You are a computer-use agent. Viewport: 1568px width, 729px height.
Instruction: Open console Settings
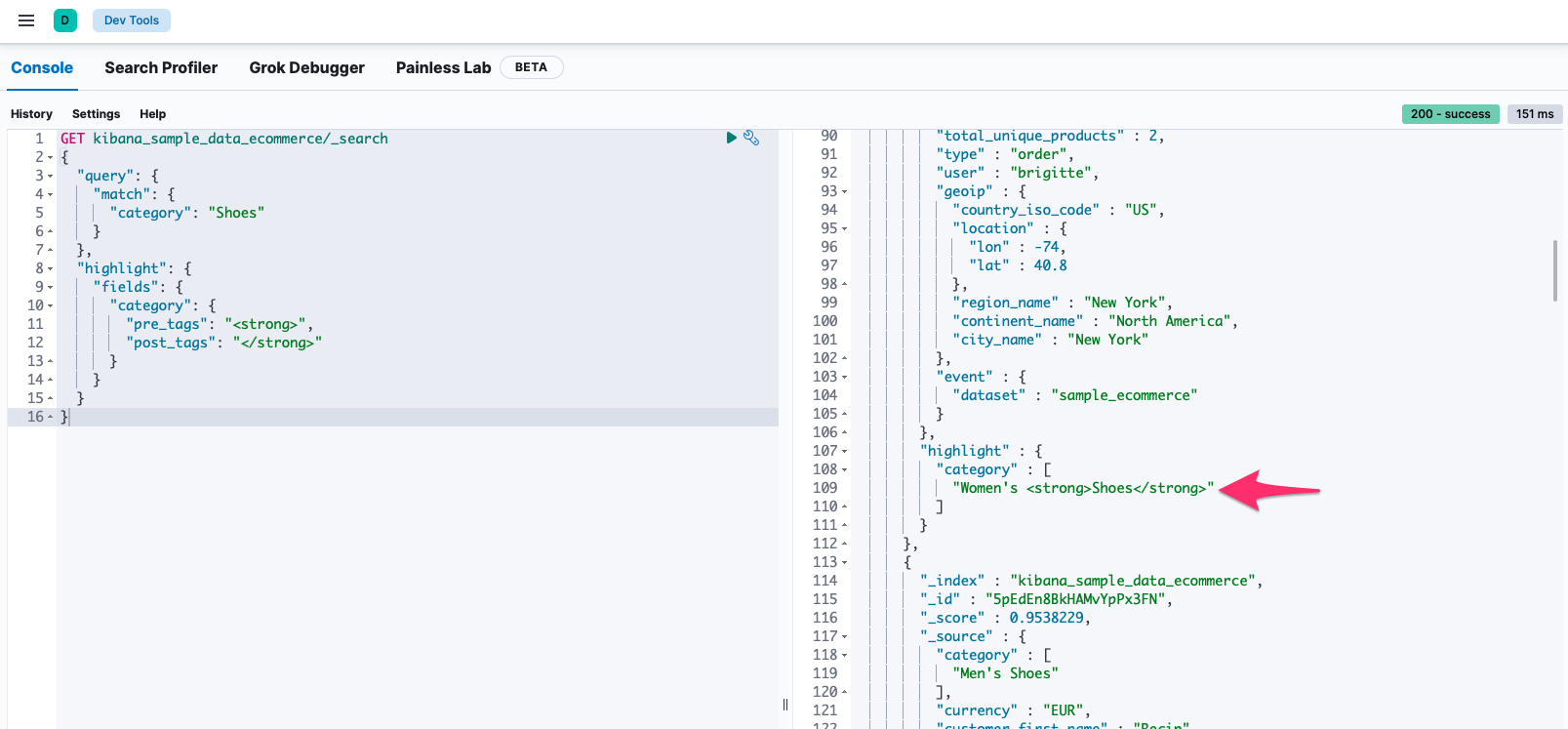96,114
